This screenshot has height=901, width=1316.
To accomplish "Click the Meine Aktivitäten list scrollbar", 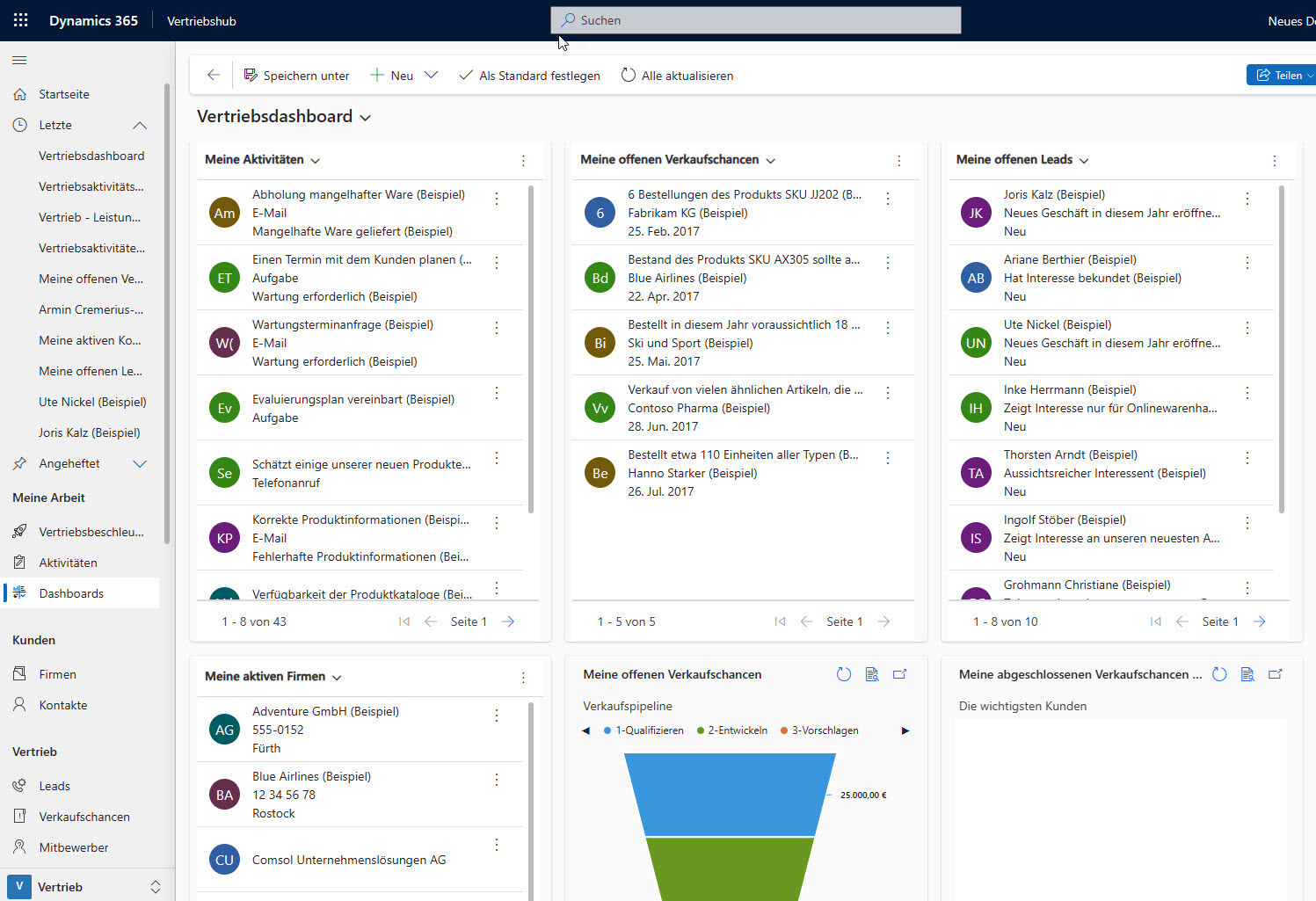I will [531, 349].
